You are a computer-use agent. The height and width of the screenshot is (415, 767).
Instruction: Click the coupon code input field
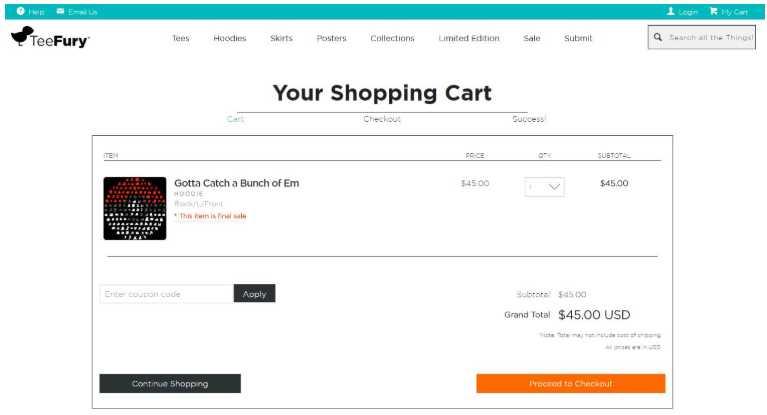(x=165, y=294)
